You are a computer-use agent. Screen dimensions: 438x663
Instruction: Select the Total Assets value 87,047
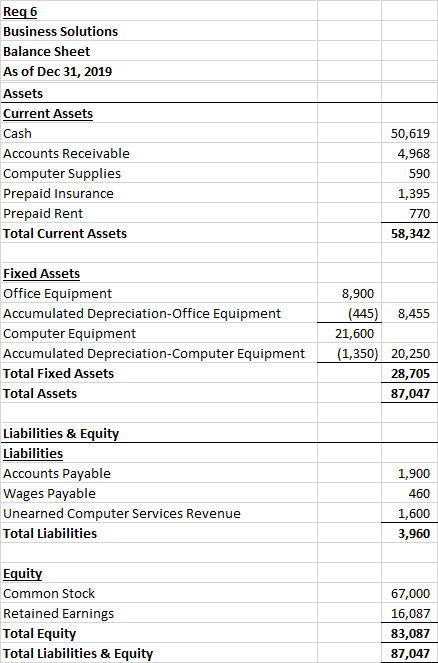(411, 394)
